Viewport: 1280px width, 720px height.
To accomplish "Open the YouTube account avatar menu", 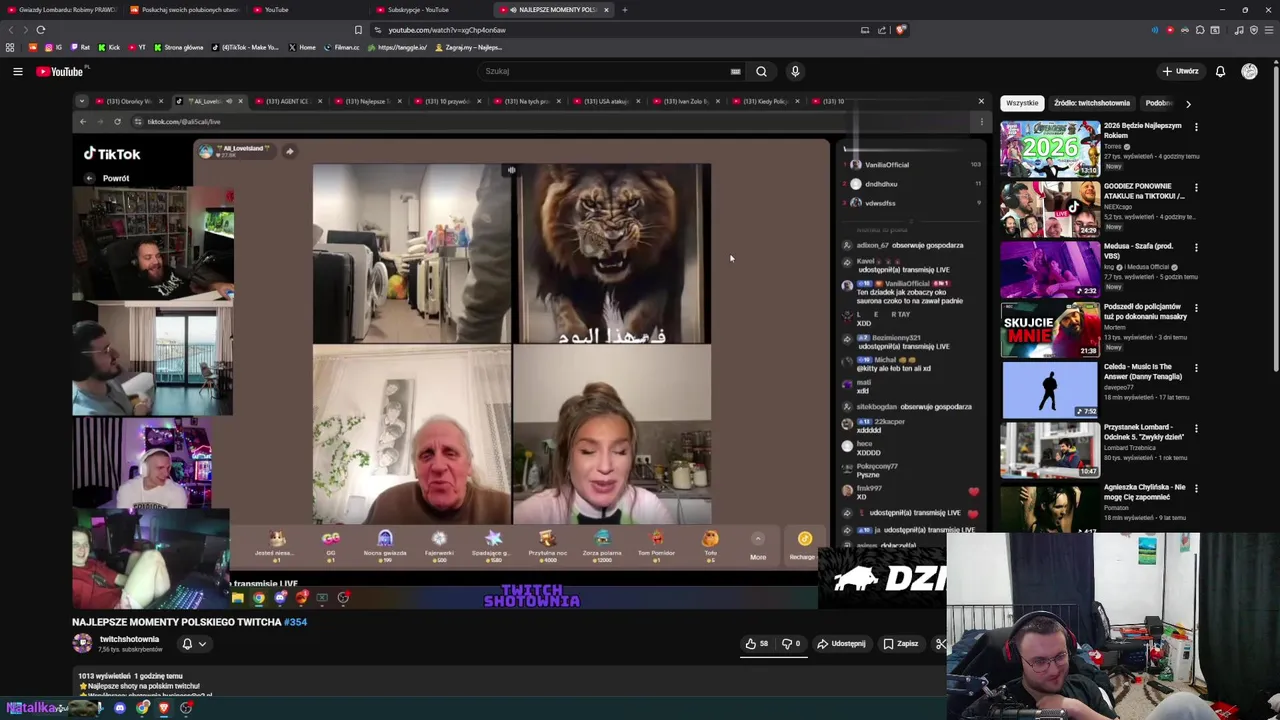I will pos(1249,71).
